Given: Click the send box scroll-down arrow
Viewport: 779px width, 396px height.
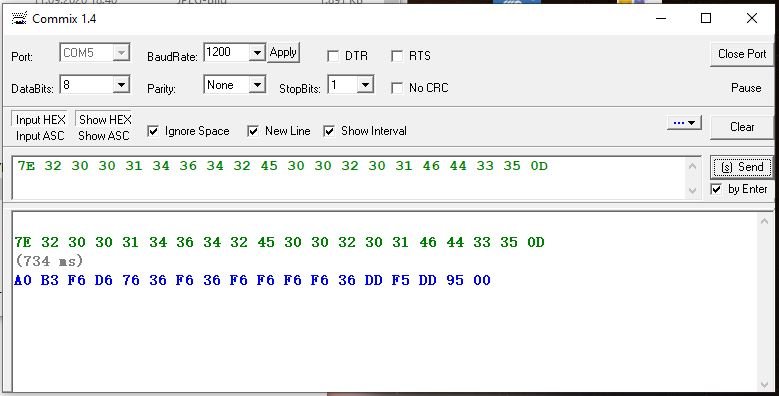Looking at the screenshot, I should (x=692, y=190).
